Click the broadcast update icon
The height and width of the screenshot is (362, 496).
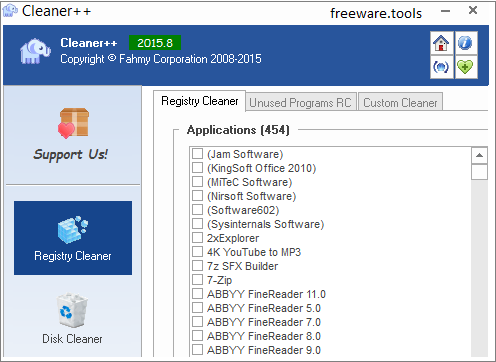point(441,67)
